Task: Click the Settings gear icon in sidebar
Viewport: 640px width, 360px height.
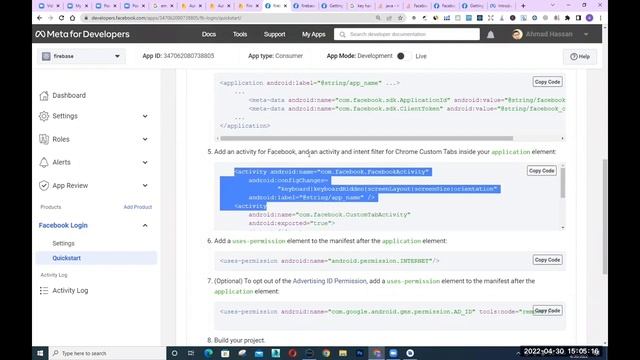Action: click(44, 116)
